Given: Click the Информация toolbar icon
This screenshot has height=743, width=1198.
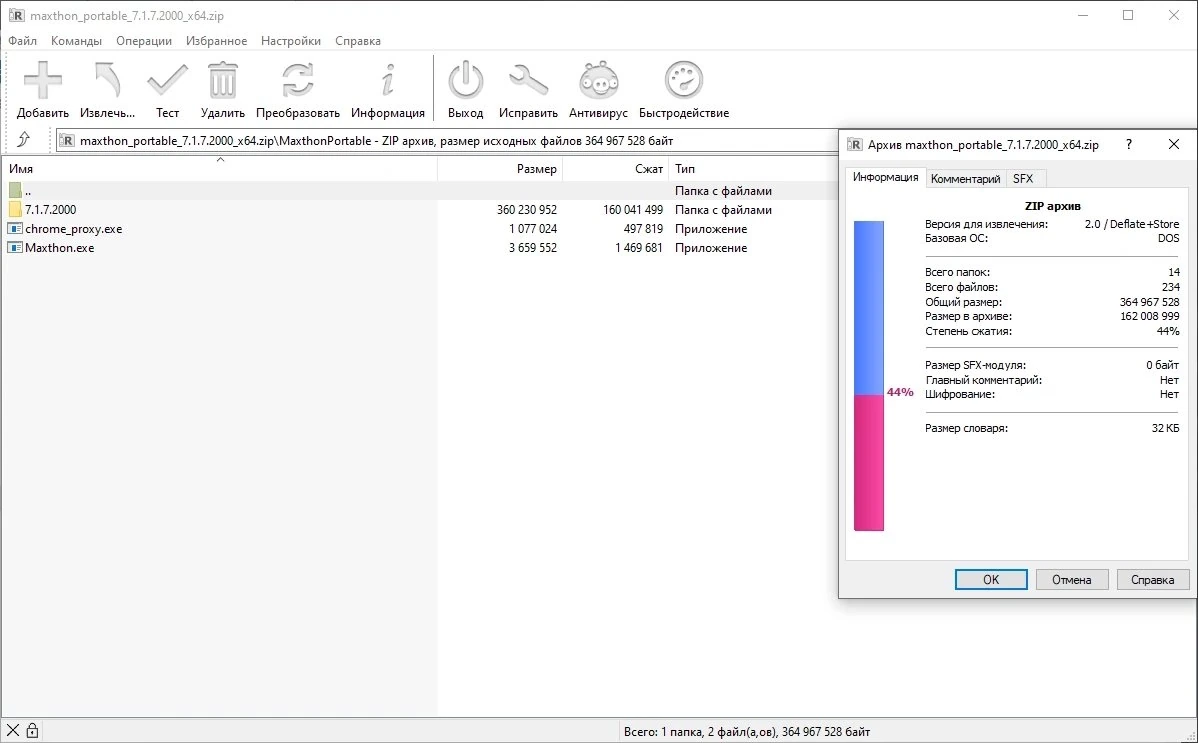Looking at the screenshot, I should point(388,80).
